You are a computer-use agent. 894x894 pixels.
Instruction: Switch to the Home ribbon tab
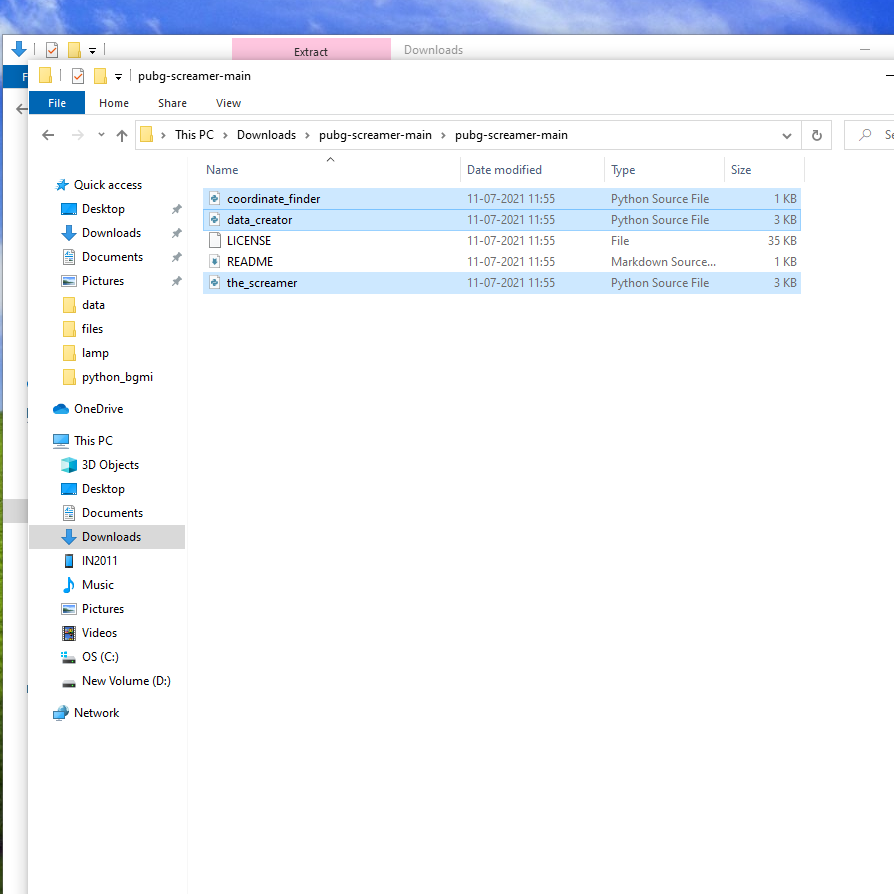coord(113,103)
